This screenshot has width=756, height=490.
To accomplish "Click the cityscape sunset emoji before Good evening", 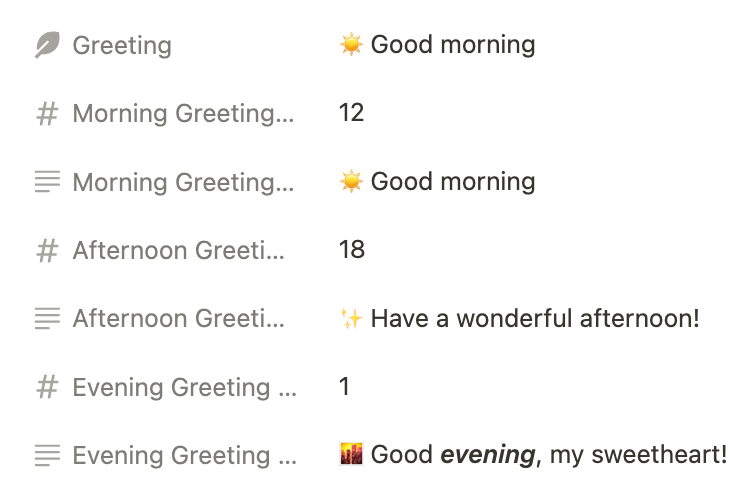I will (351, 454).
